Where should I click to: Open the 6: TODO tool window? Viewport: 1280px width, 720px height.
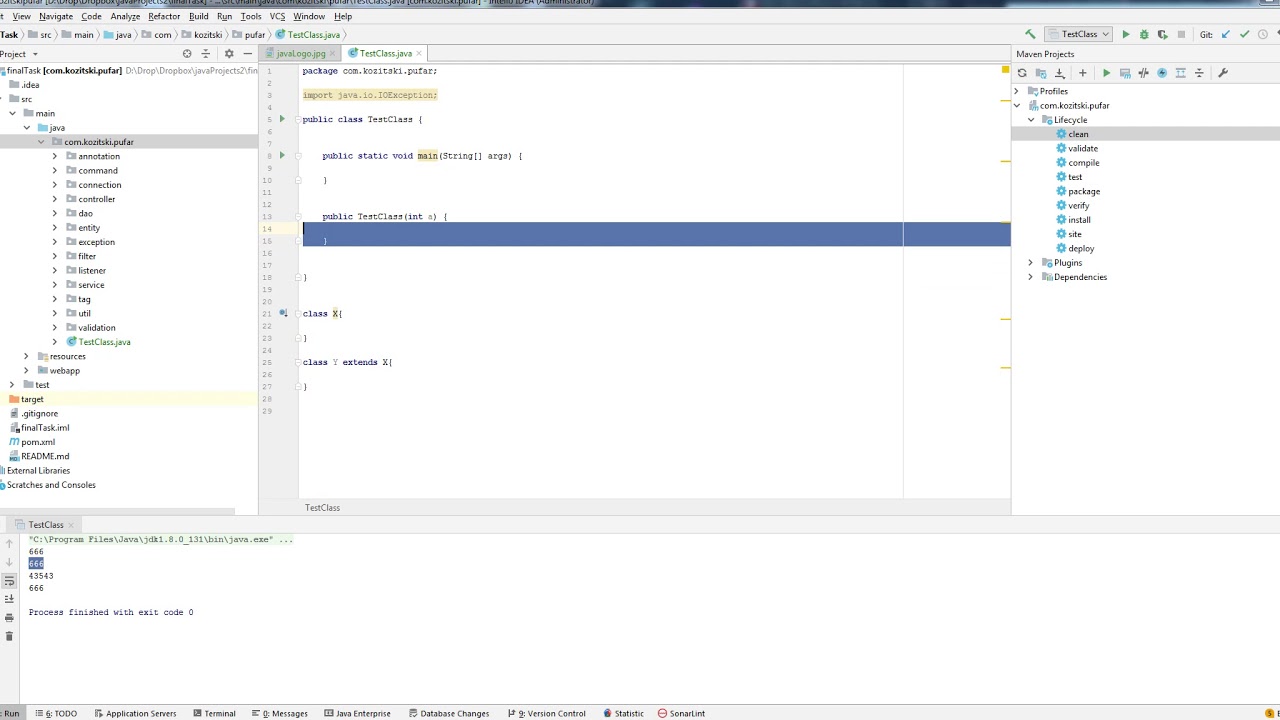[56, 713]
